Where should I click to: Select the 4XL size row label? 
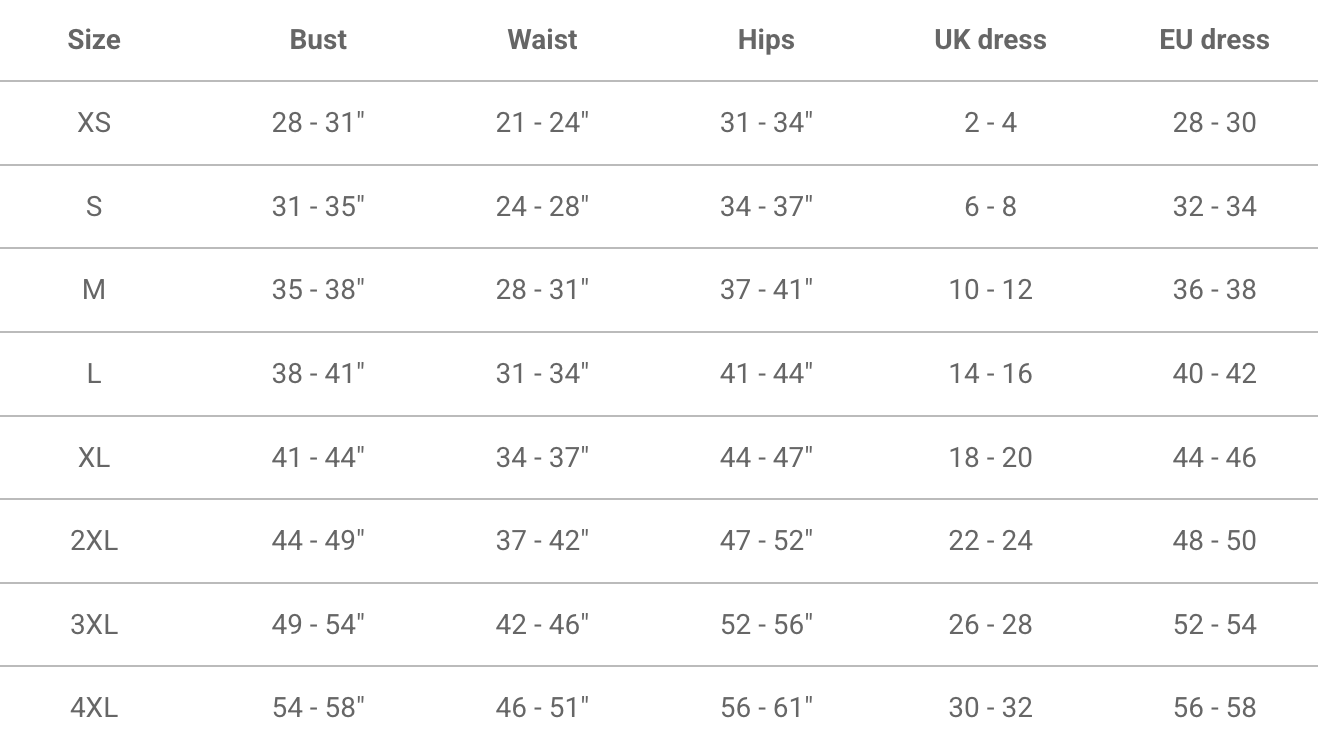pos(94,708)
